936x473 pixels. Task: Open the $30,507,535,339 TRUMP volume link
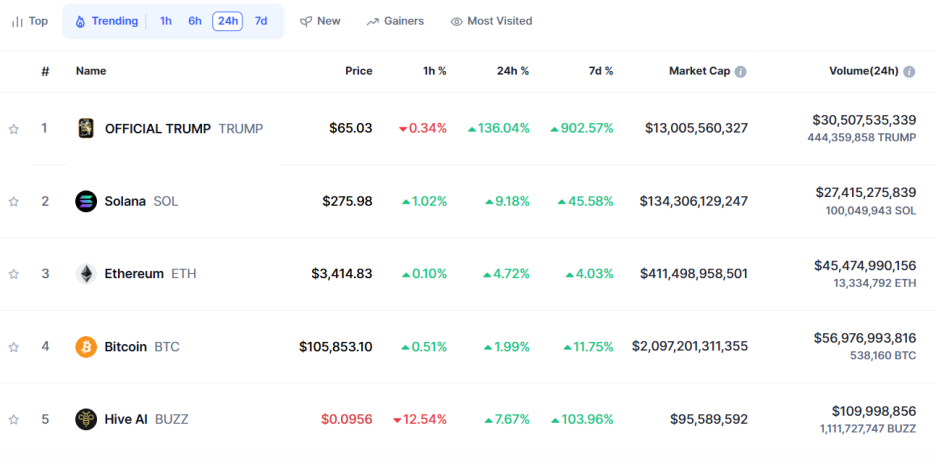(864, 121)
